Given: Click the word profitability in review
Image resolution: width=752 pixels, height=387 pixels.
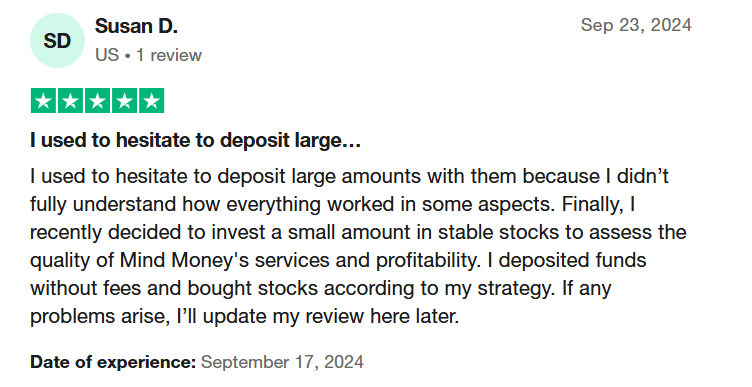Looking at the screenshot, I should pos(427,260).
